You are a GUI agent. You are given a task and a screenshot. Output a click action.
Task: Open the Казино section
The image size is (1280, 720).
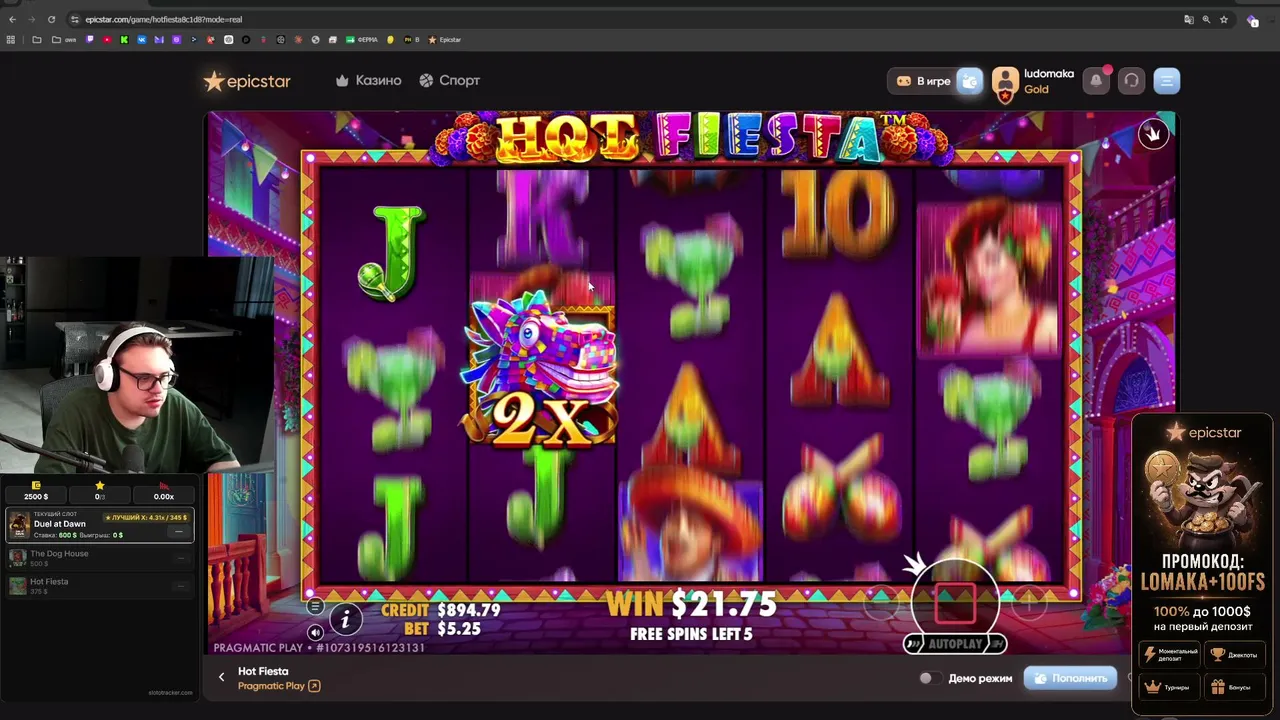click(368, 80)
